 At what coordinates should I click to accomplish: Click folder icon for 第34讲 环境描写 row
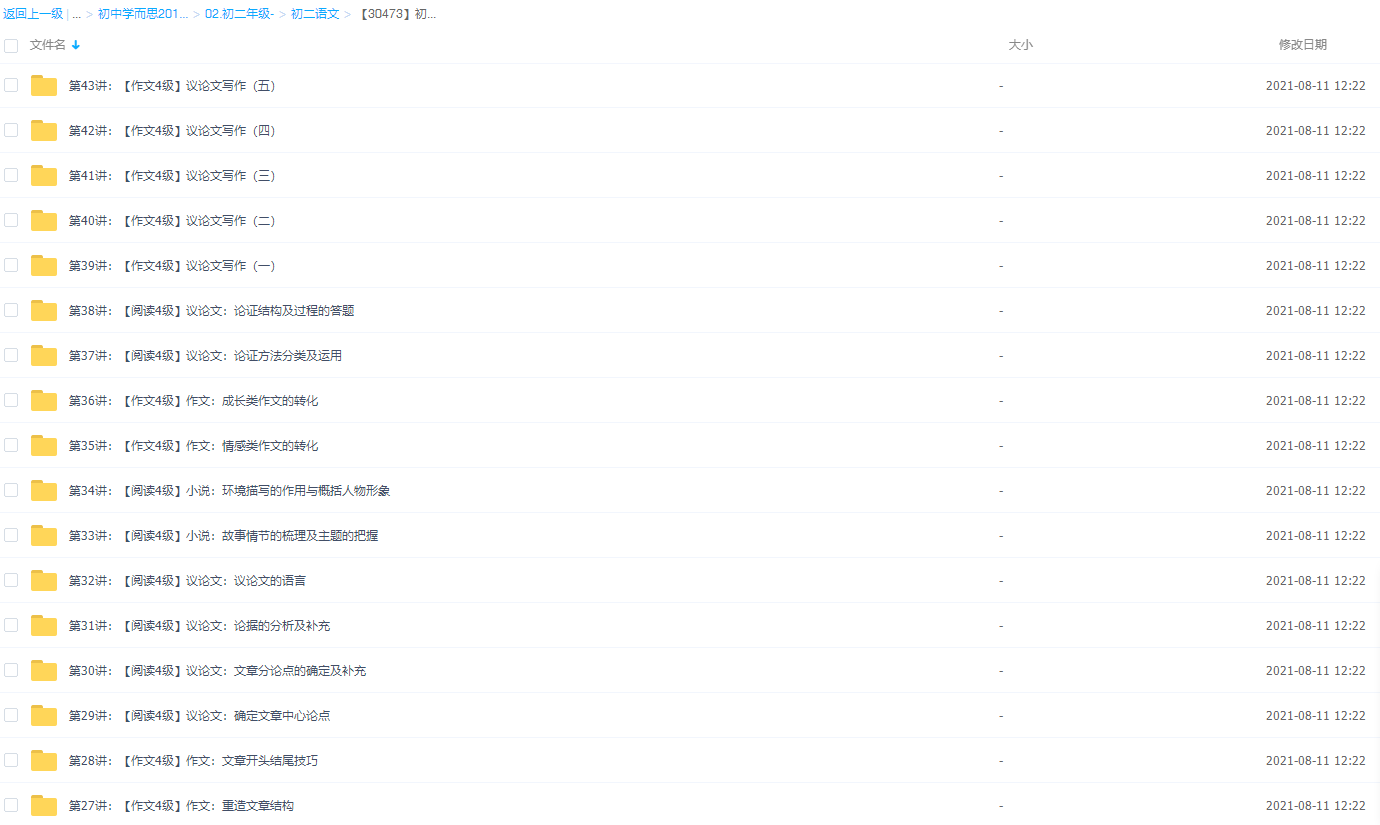pos(43,490)
